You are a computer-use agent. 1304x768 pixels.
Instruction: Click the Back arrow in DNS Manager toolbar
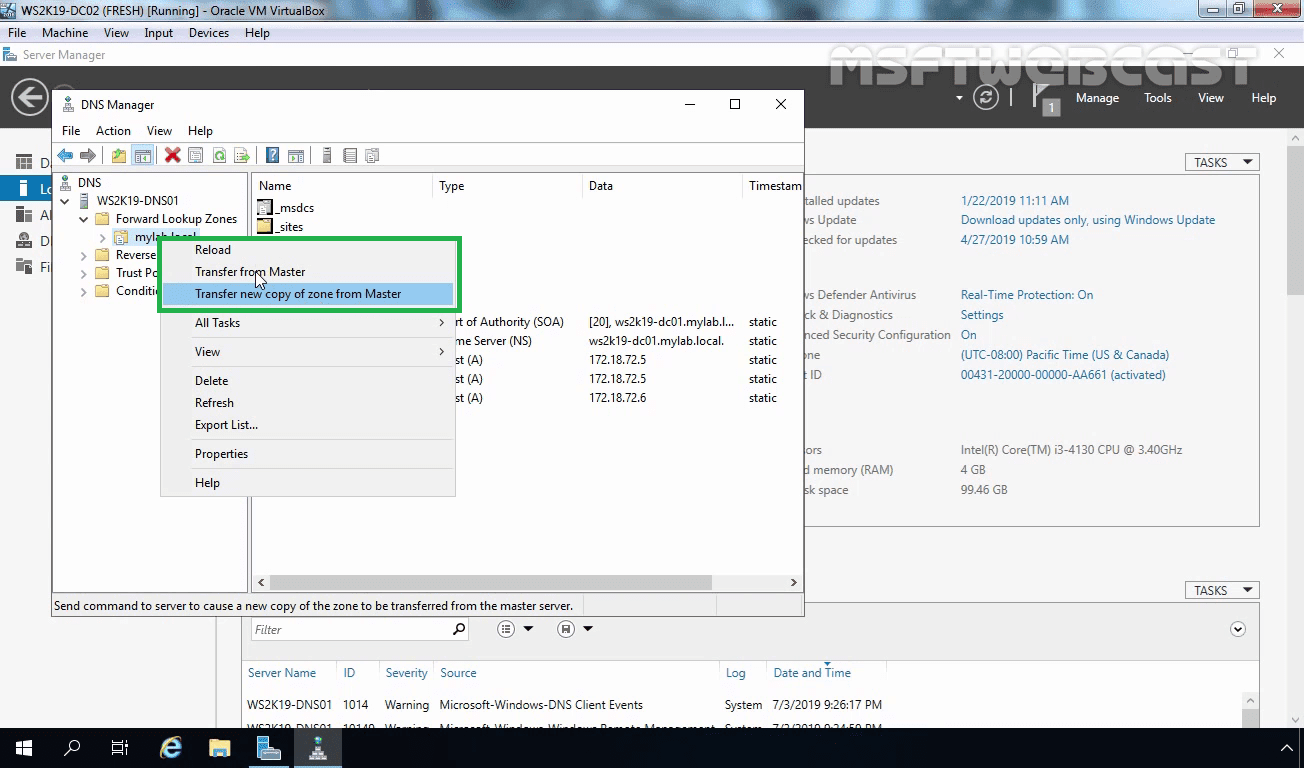(x=65, y=155)
